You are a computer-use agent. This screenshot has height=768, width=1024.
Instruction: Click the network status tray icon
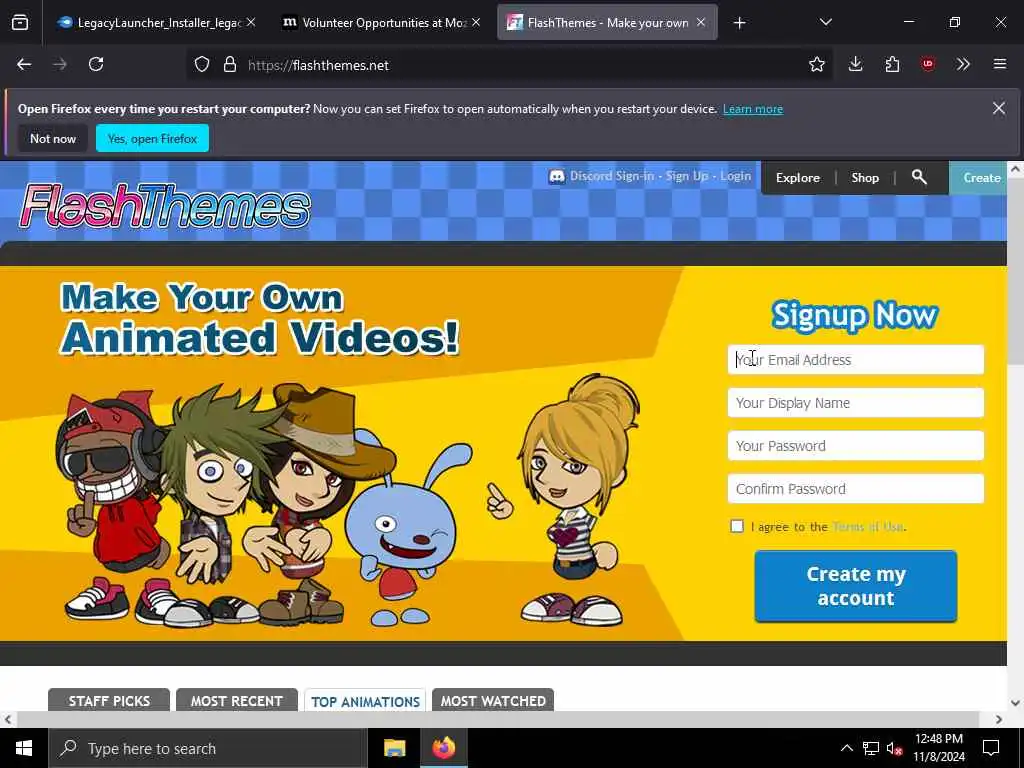coord(871,748)
